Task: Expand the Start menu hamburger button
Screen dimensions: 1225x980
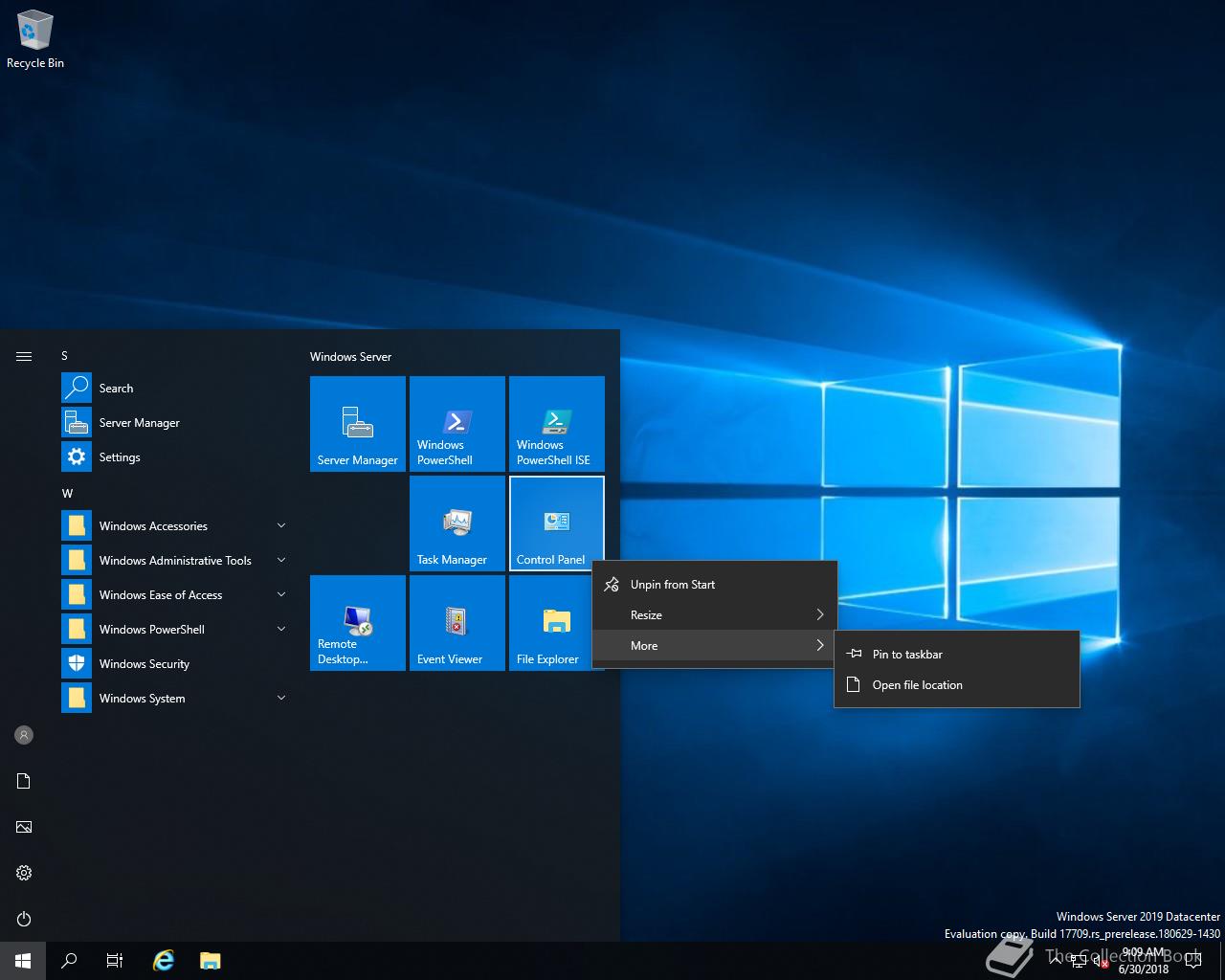Action: (x=24, y=356)
